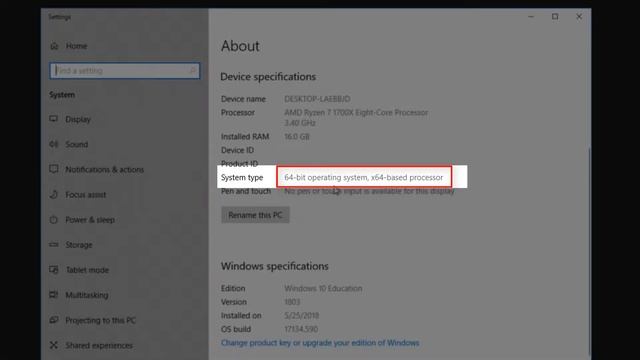The width and height of the screenshot is (640, 360).
Task: Click the version value 1803
Action: (x=292, y=302)
